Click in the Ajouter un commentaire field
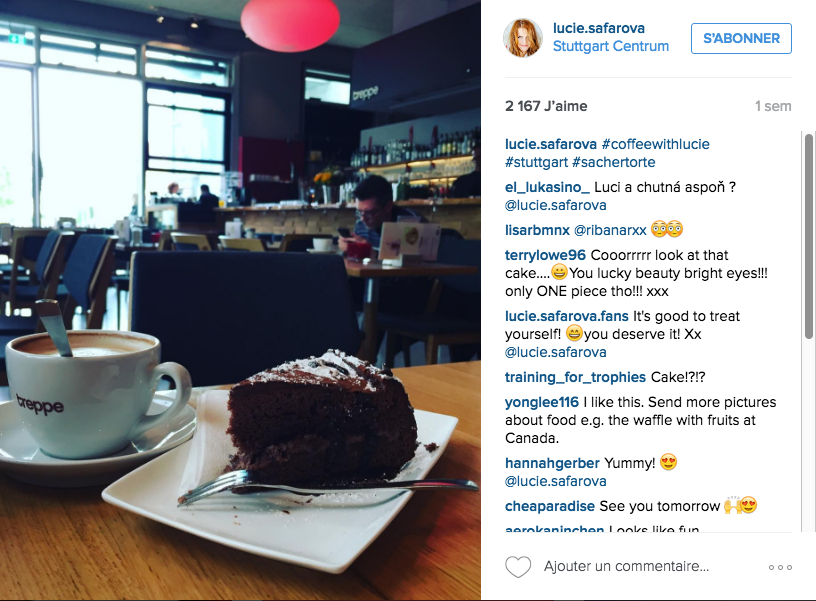 626,566
